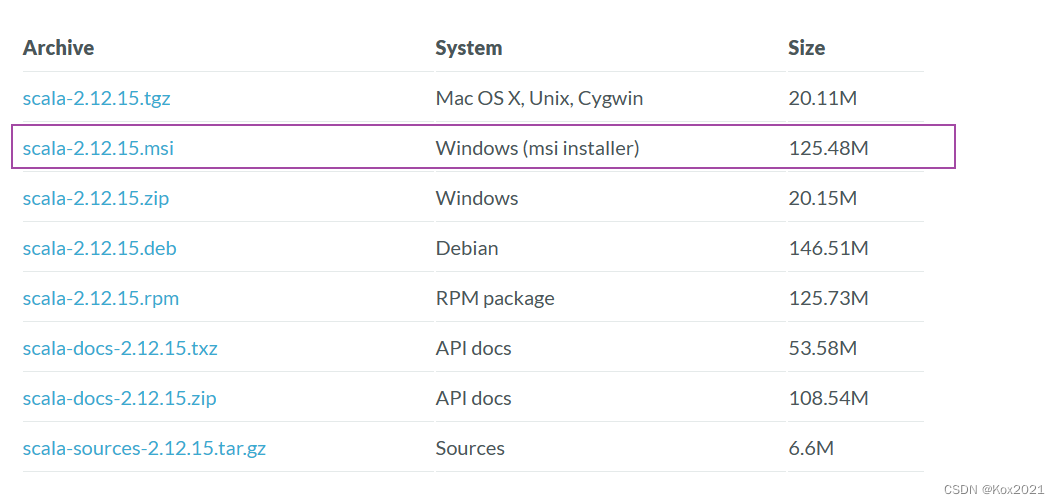Select the 'Debian' system cell
Viewport: 1060px width, 504px height.
pyautogui.click(x=466, y=249)
